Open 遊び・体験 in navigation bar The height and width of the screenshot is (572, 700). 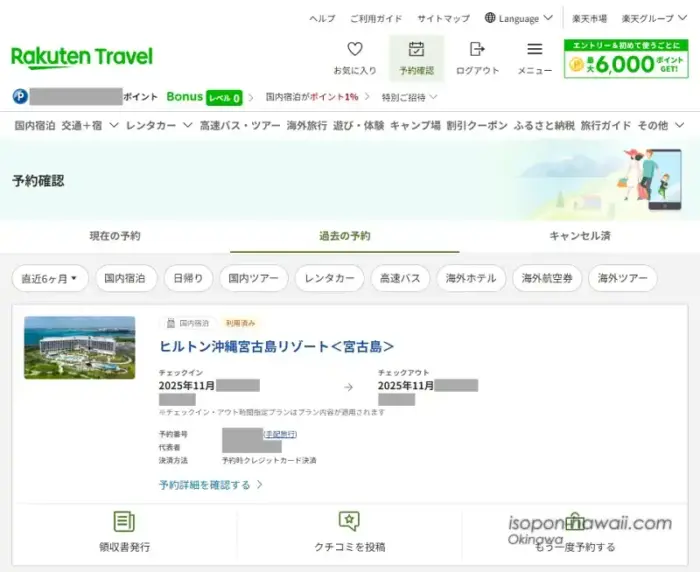click(358, 125)
